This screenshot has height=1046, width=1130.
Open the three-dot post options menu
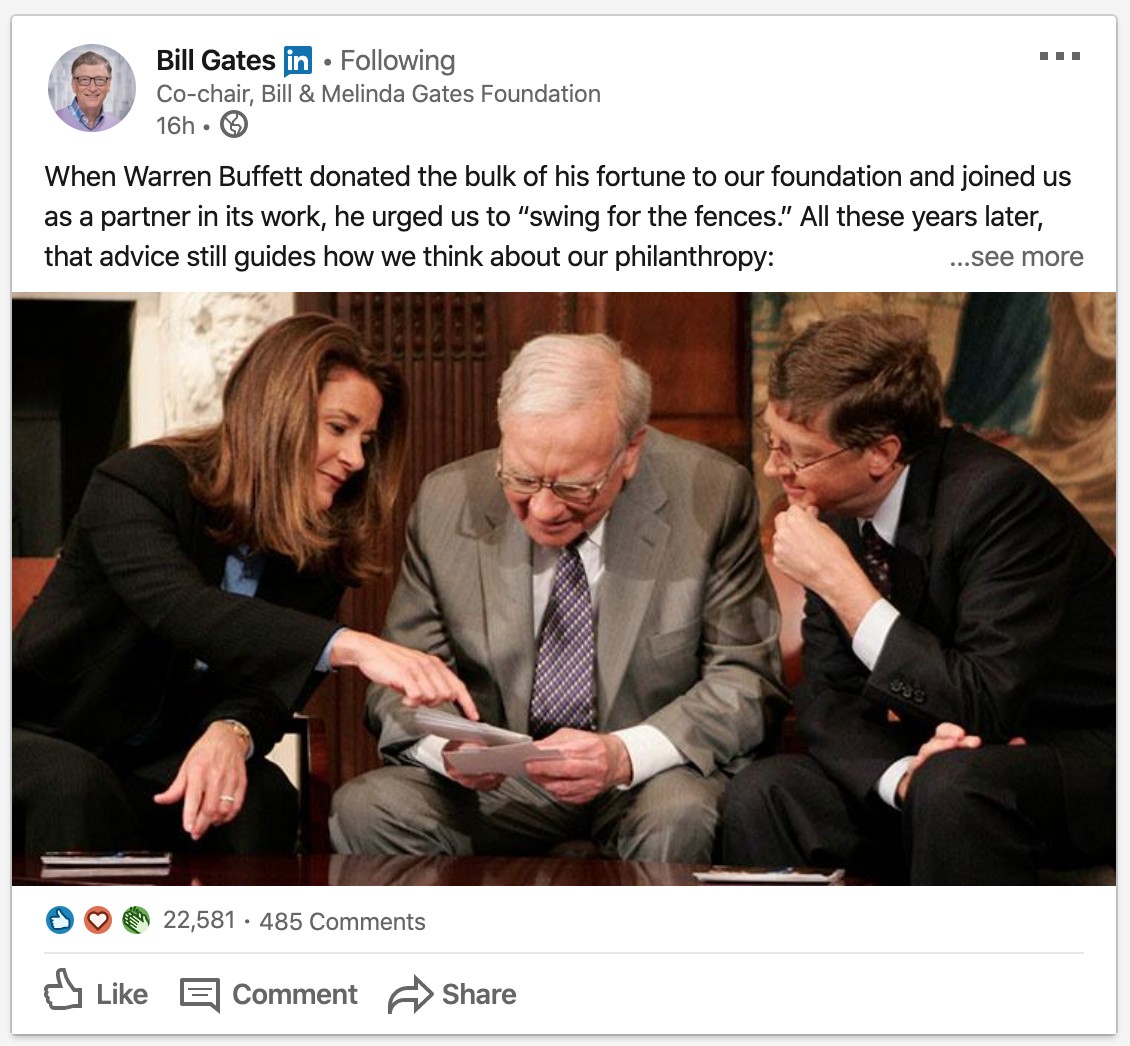pyautogui.click(x=1059, y=56)
